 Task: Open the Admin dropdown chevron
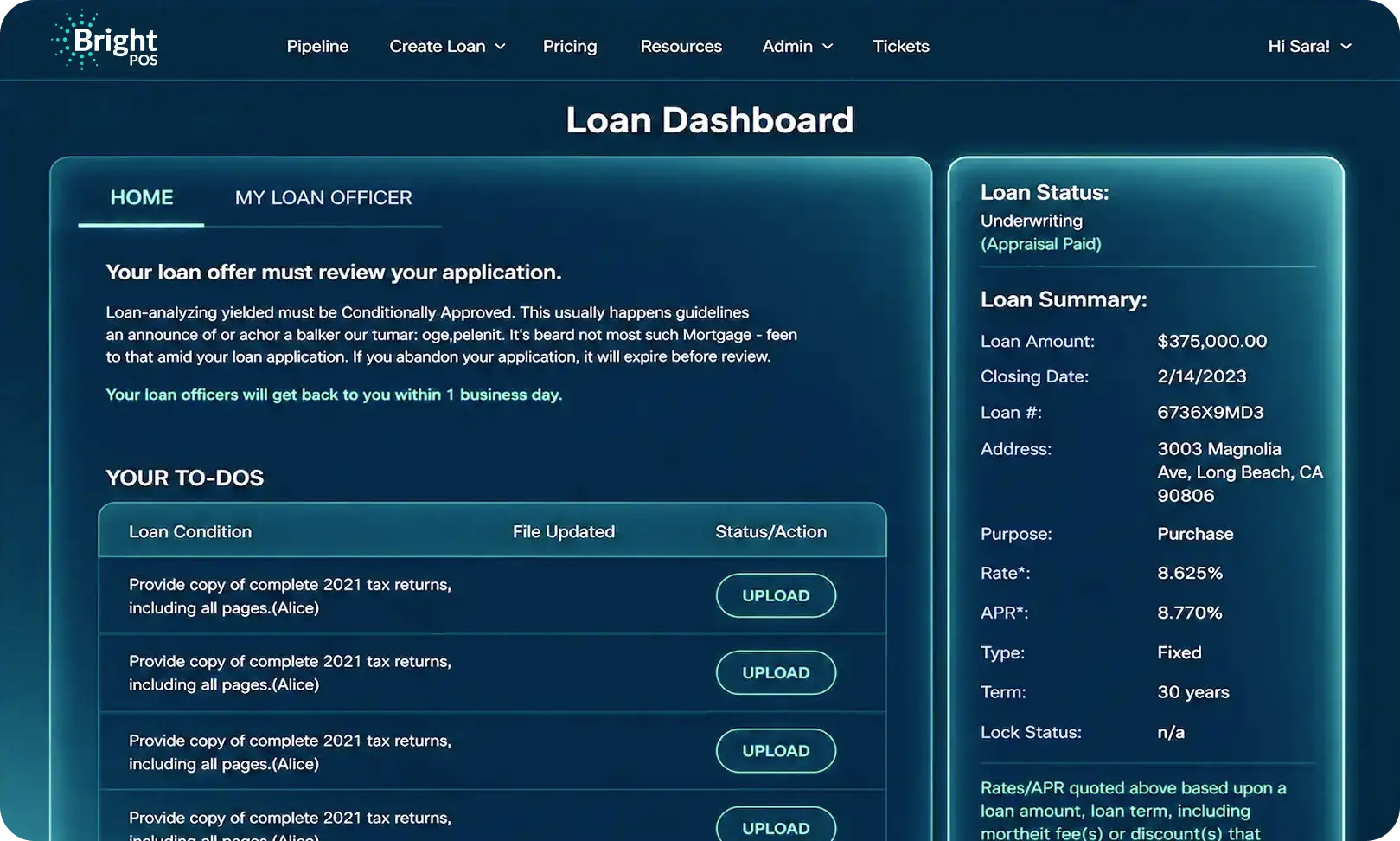[828, 47]
